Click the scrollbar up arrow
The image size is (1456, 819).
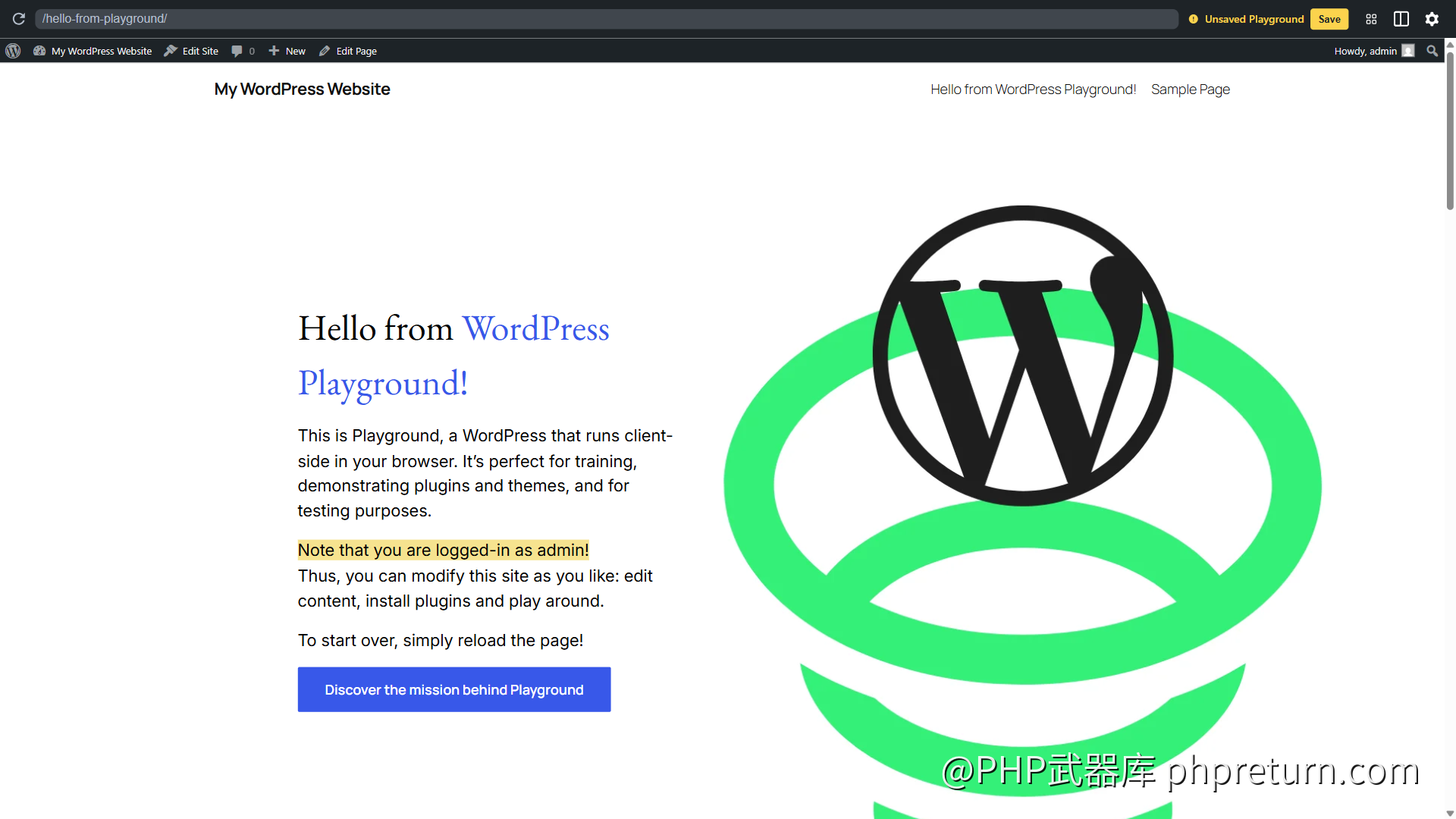1450,45
